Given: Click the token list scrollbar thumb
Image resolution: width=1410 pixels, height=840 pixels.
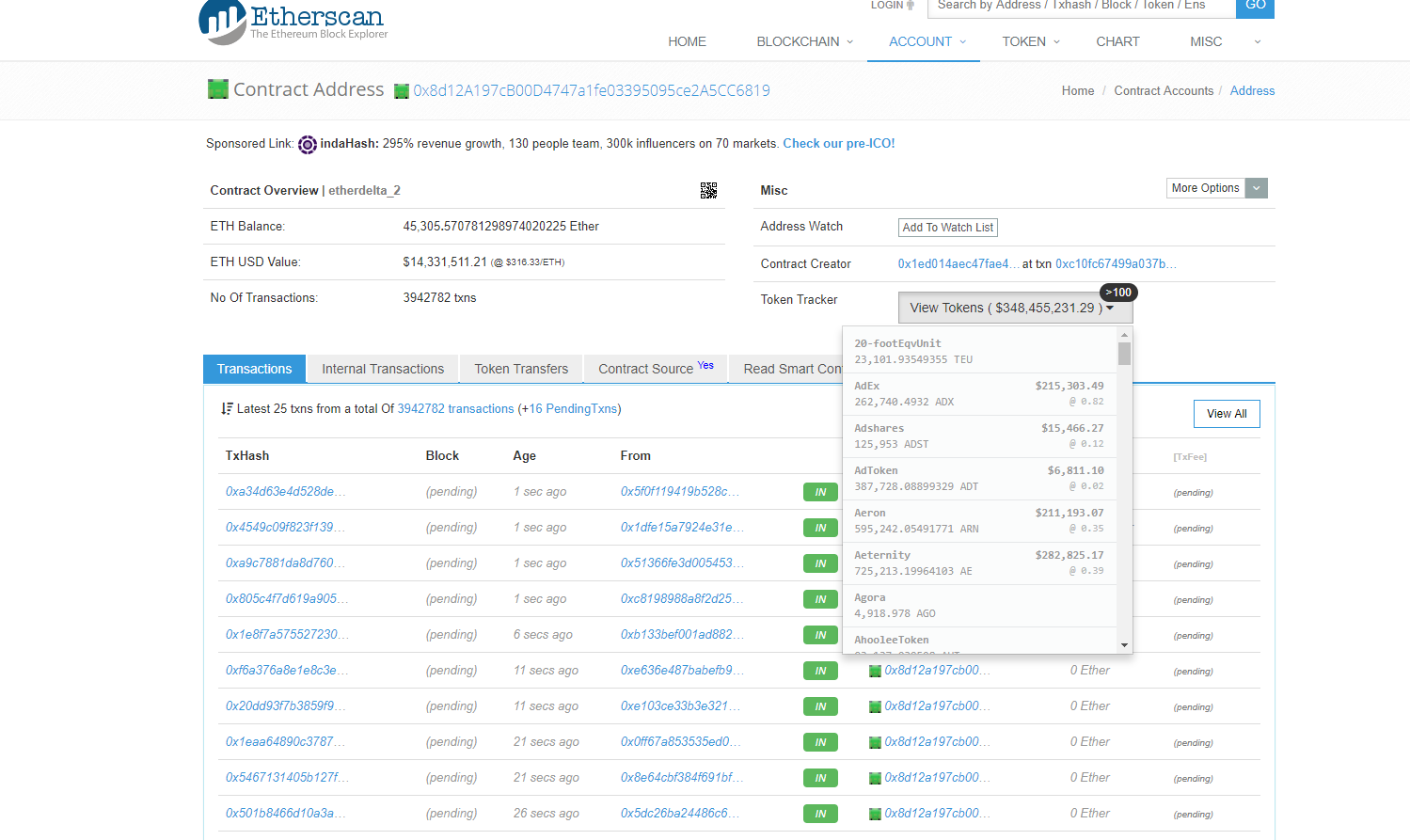Looking at the screenshot, I should point(1124,353).
